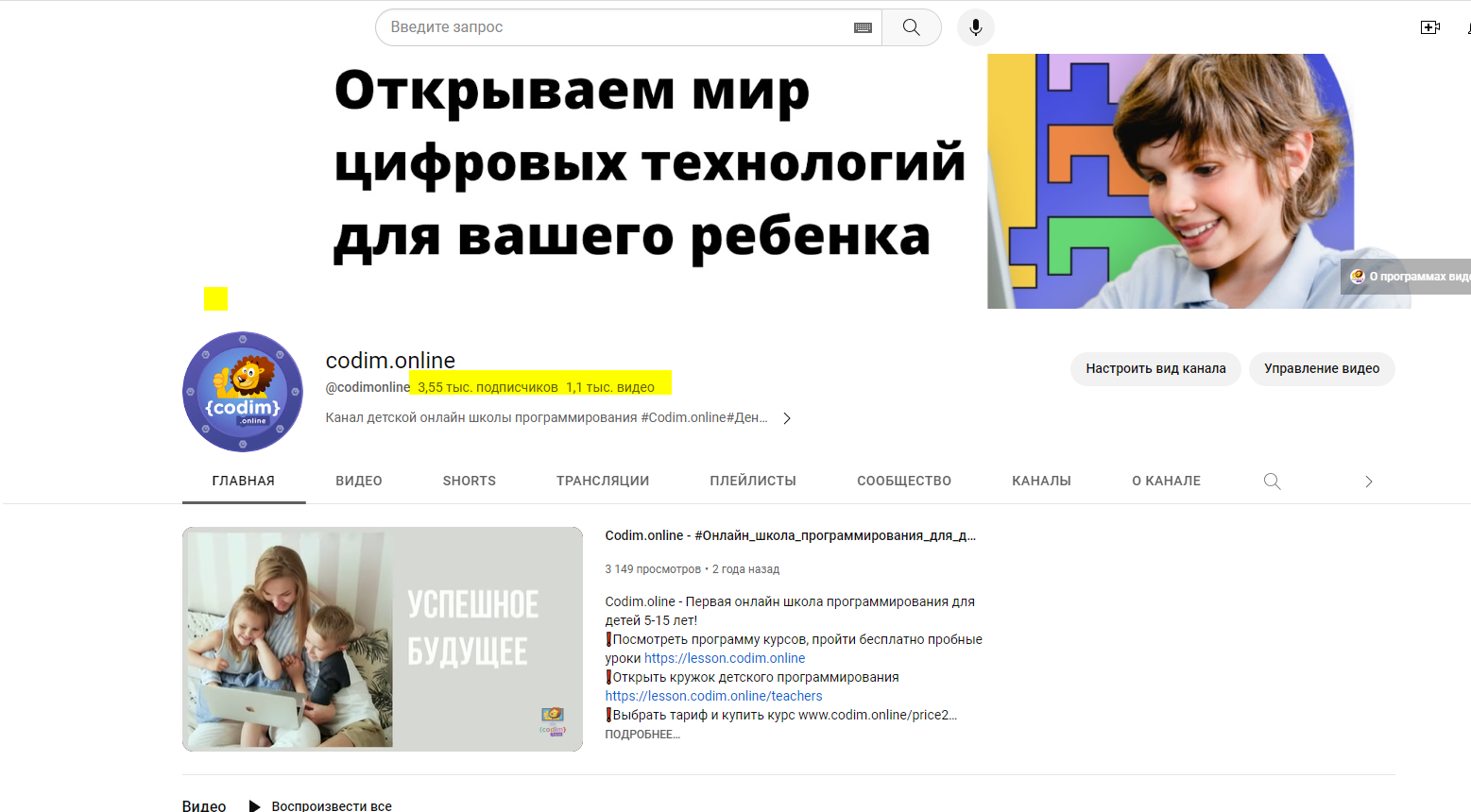Screen dimensions: 1471x812
Task: Click '1,1 тыс. видео' text
Action: pyautogui.click(x=610, y=387)
